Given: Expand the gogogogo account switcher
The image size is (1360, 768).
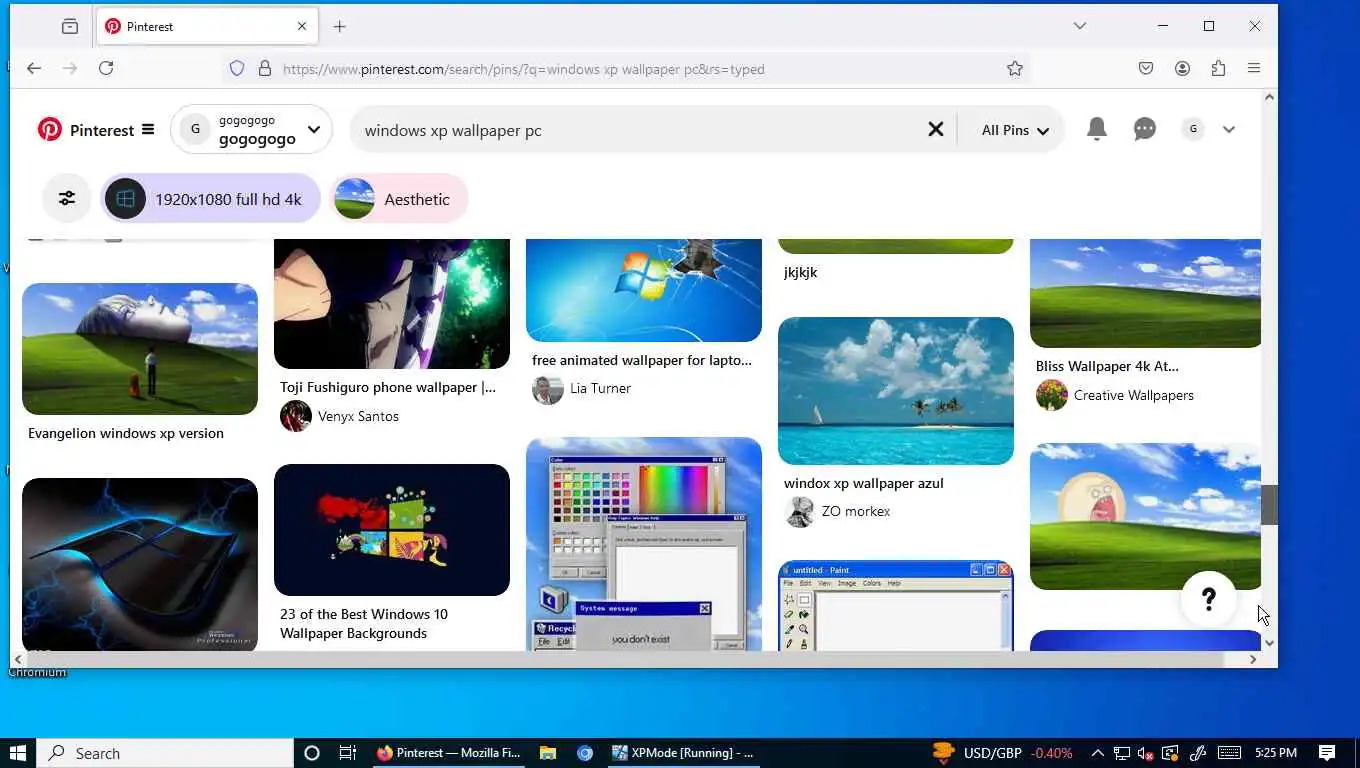Looking at the screenshot, I should click(313, 129).
